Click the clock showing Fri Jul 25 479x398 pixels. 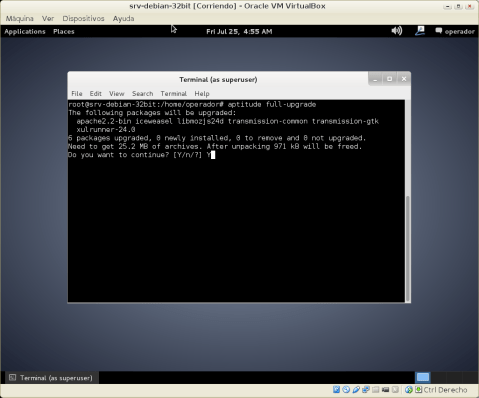[x=239, y=31]
